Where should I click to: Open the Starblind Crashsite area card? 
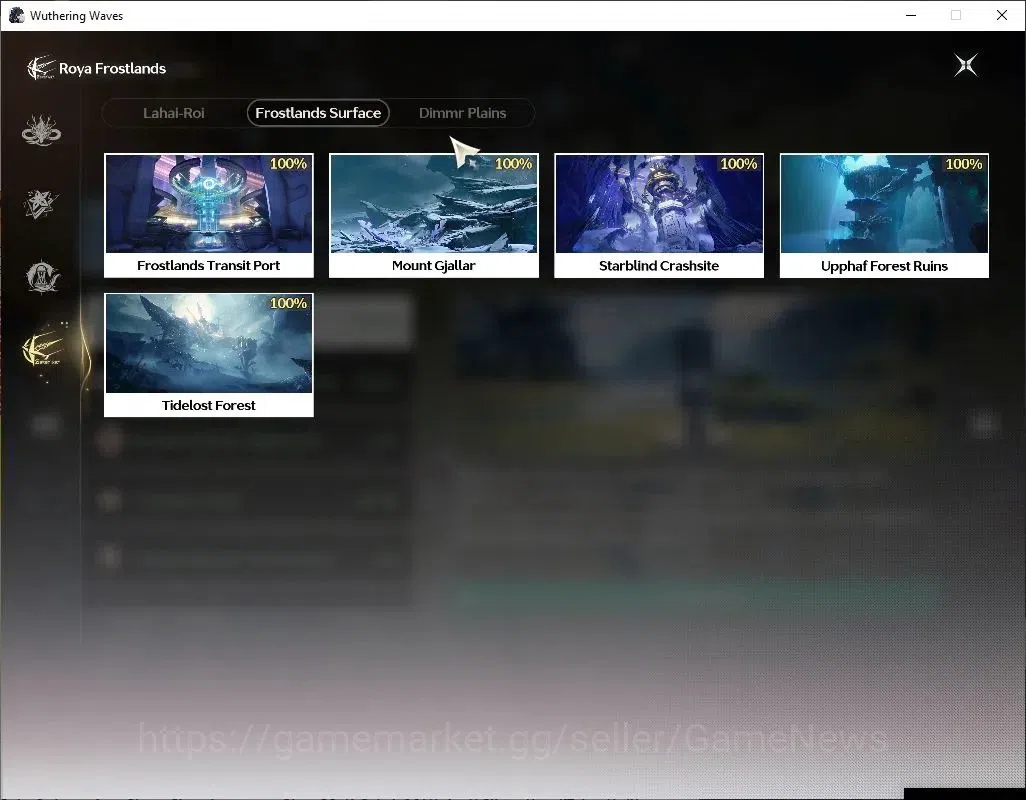pos(659,216)
